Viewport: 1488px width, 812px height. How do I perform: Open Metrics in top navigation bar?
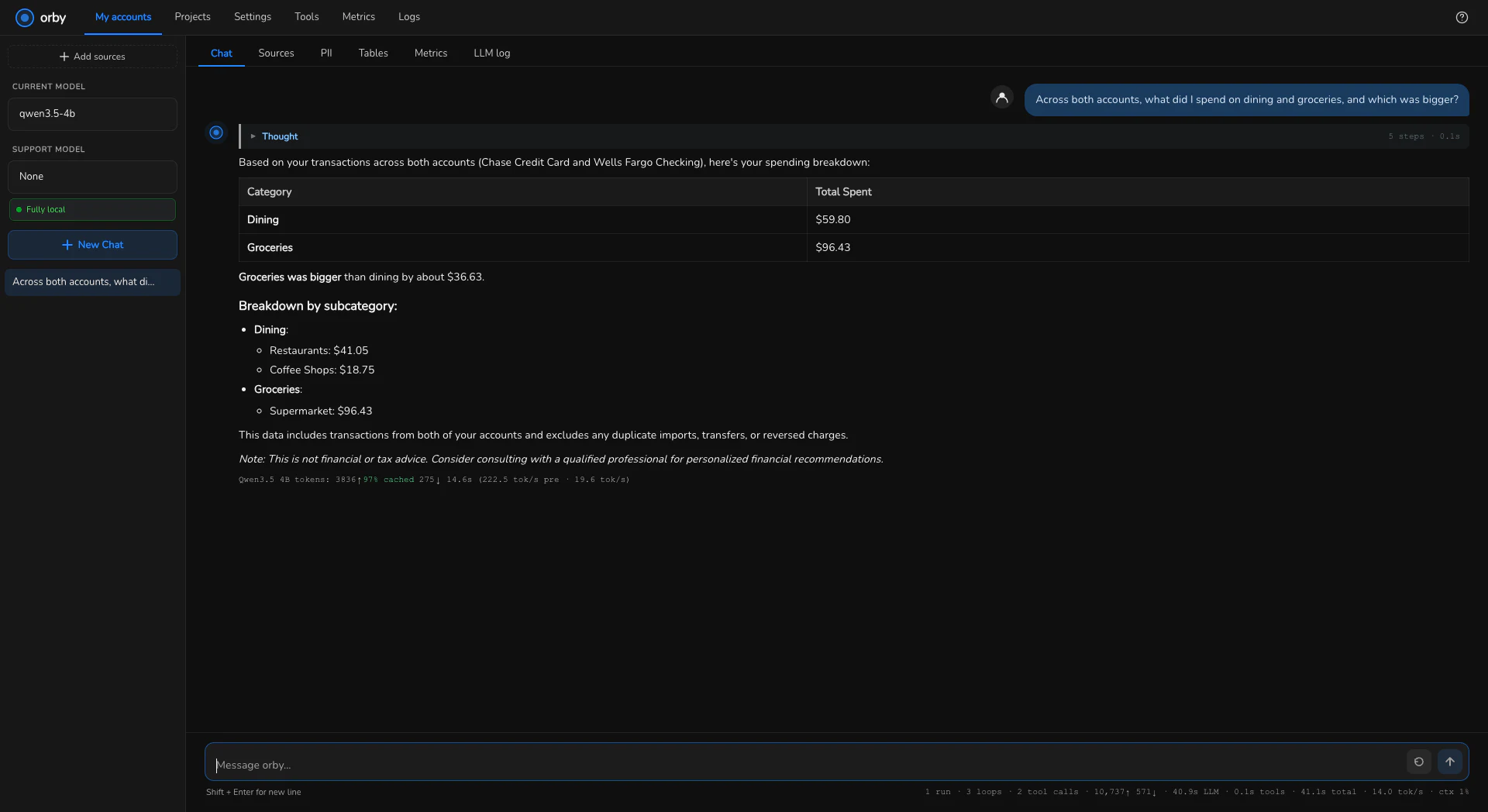tap(359, 17)
